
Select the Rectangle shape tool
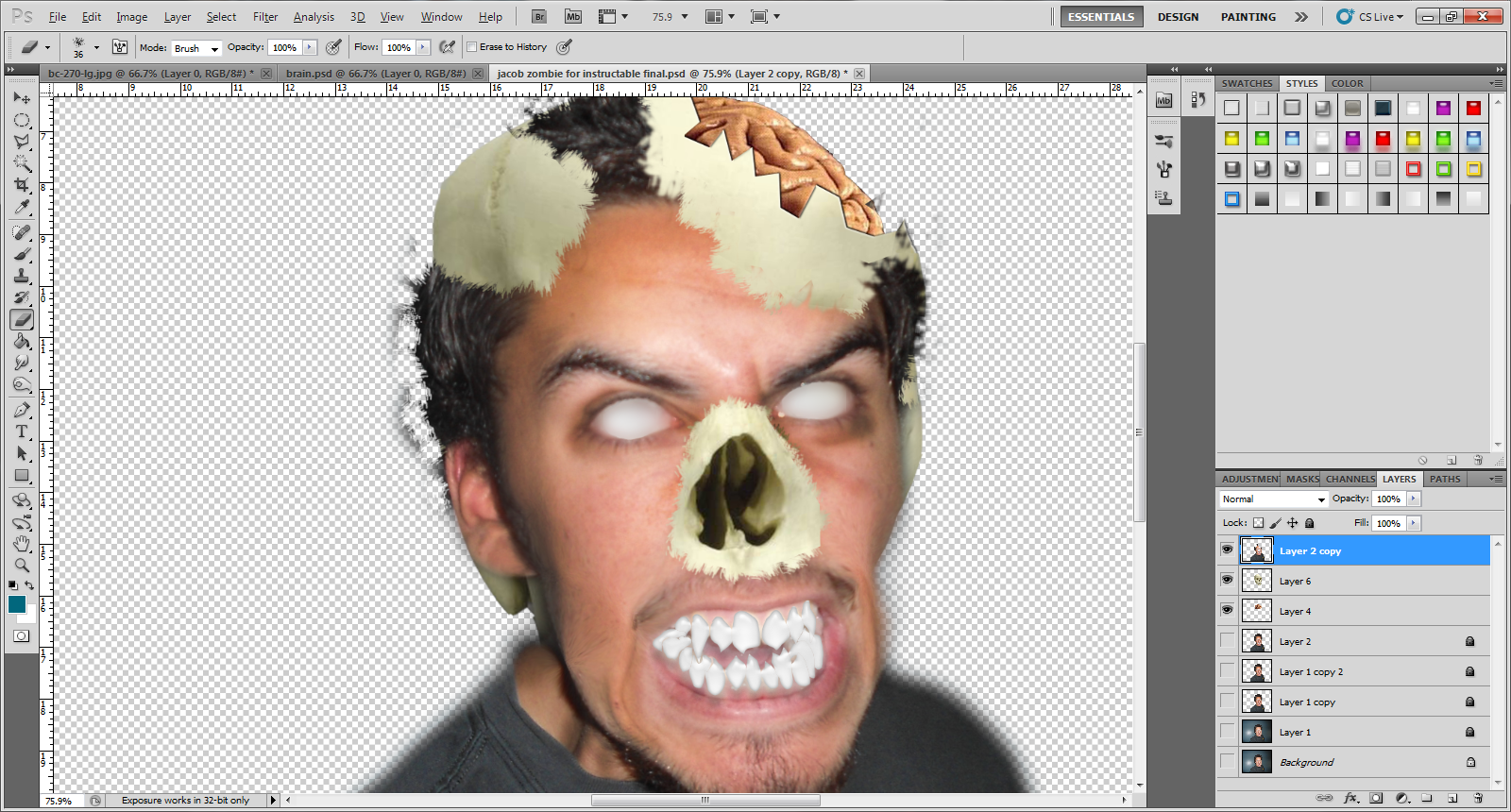[22, 476]
